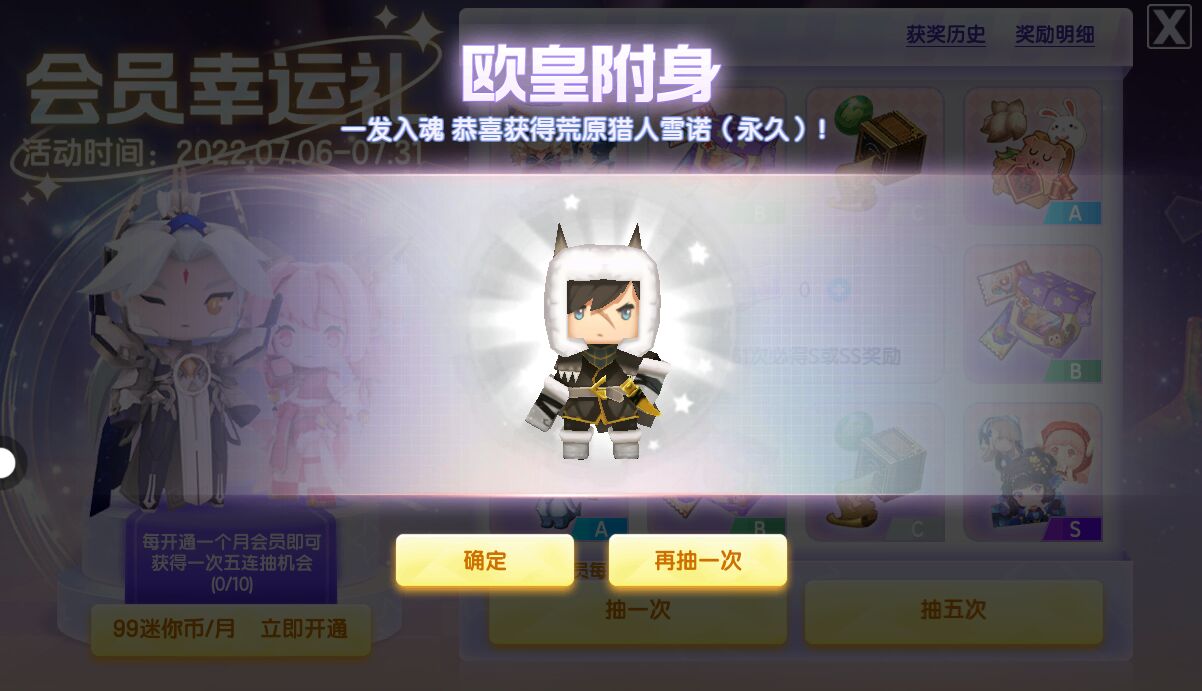
Task: Select the rabbit and bear A-tier prize
Action: [1033, 156]
